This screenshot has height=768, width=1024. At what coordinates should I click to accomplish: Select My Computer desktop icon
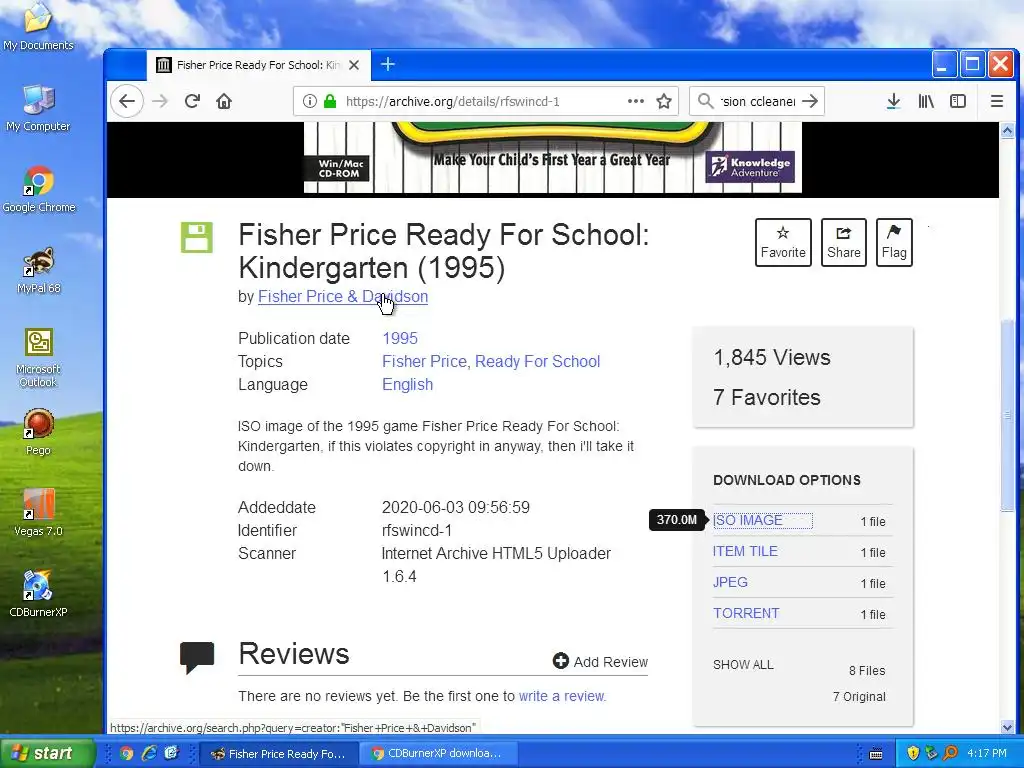point(38,108)
